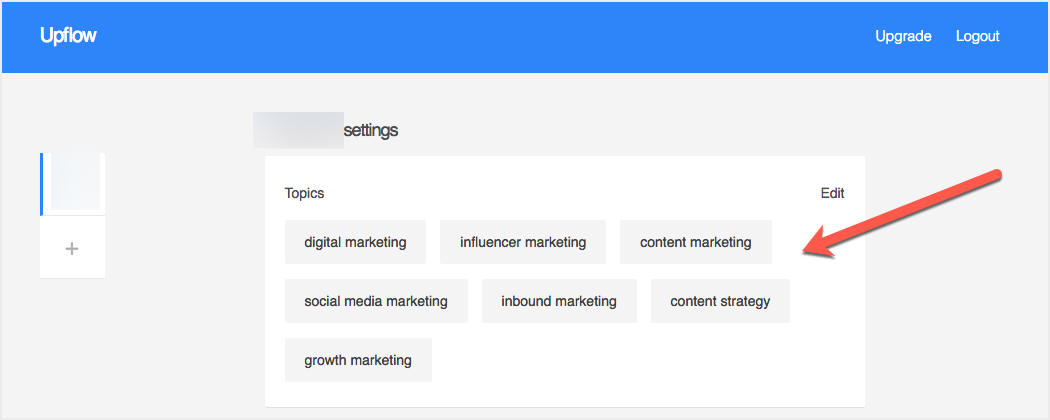Click the blue active indicator on sidebar tile
The height and width of the screenshot is (420, 1050).
(42, 184)
